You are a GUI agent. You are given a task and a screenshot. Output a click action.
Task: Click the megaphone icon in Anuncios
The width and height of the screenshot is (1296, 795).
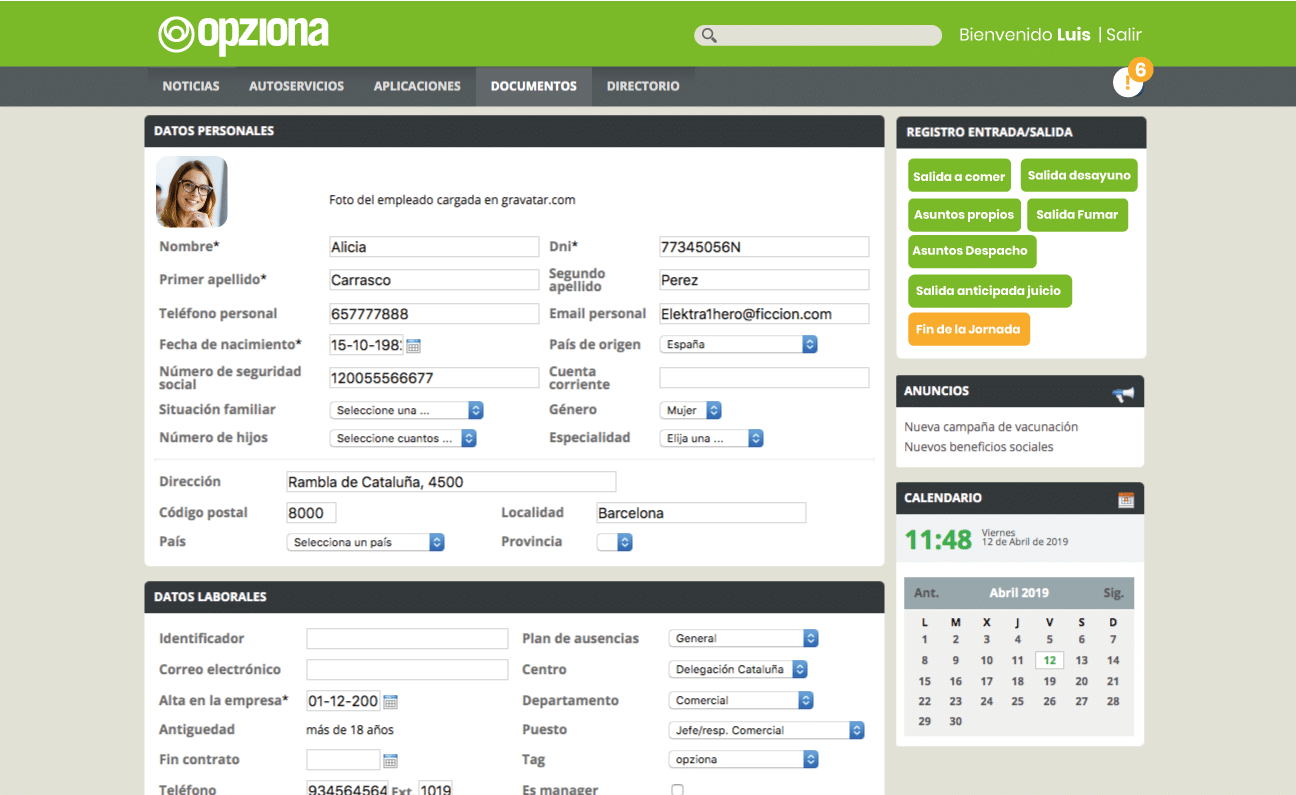click(x=1124, y=393)
